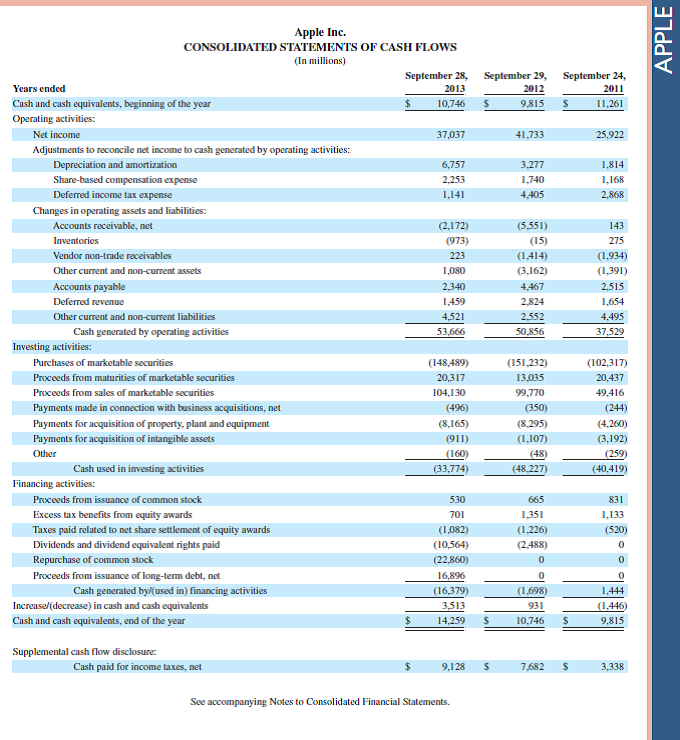Click the 'Years ended' label

(x=39, y=89)
